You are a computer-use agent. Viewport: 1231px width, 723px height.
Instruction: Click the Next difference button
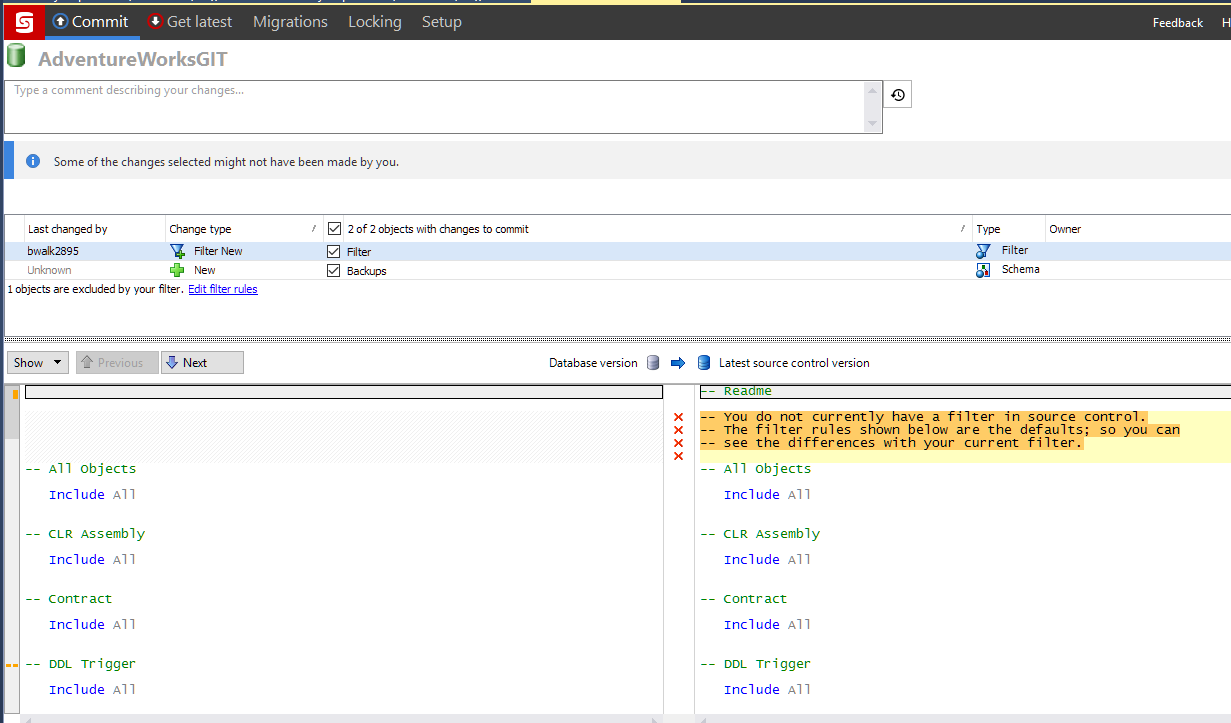[203, 363]
